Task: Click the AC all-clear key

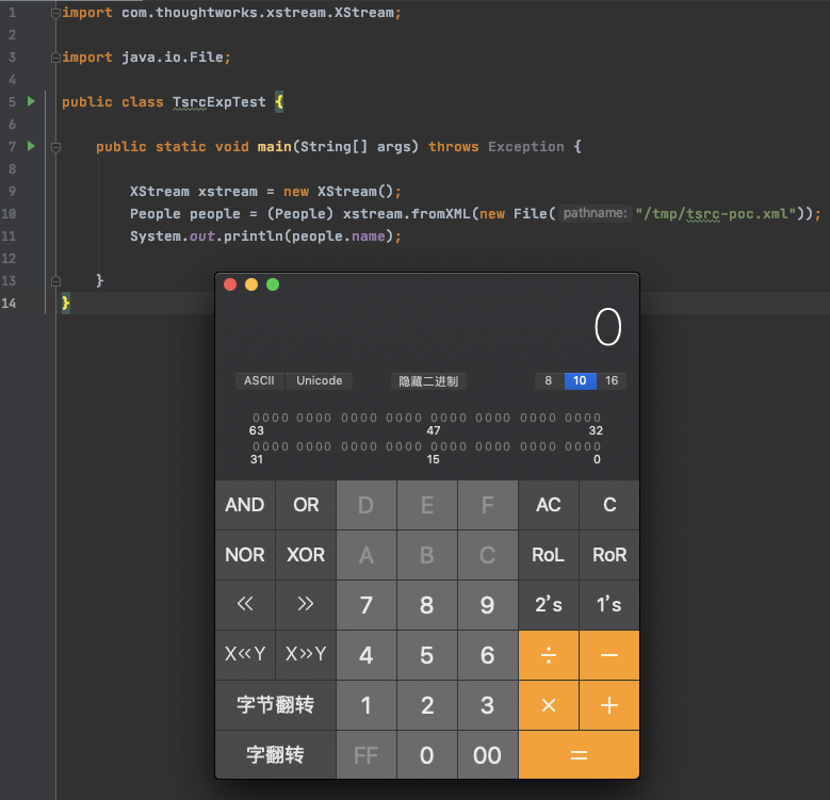Action: click(548, 505)
